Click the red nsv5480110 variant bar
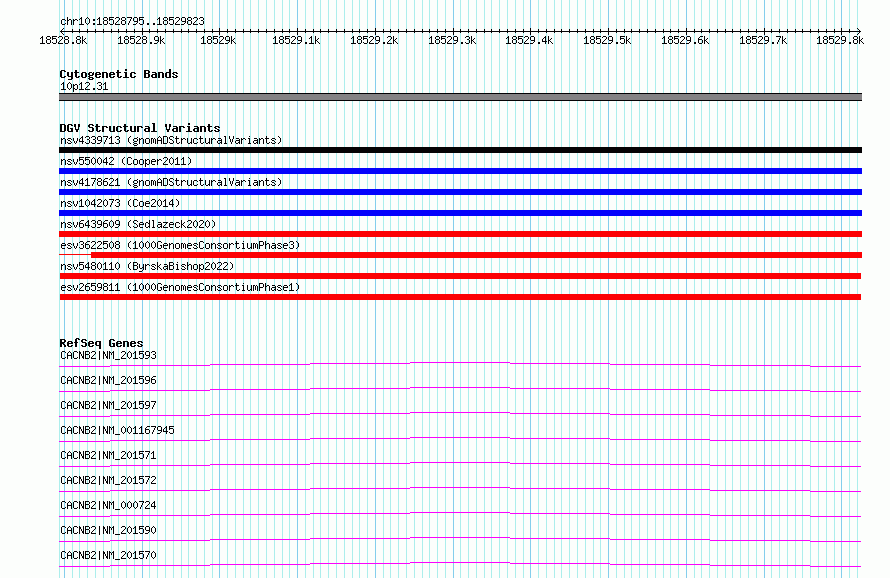The width and height of the screenshot is (890, 578). tap(460, 276)
